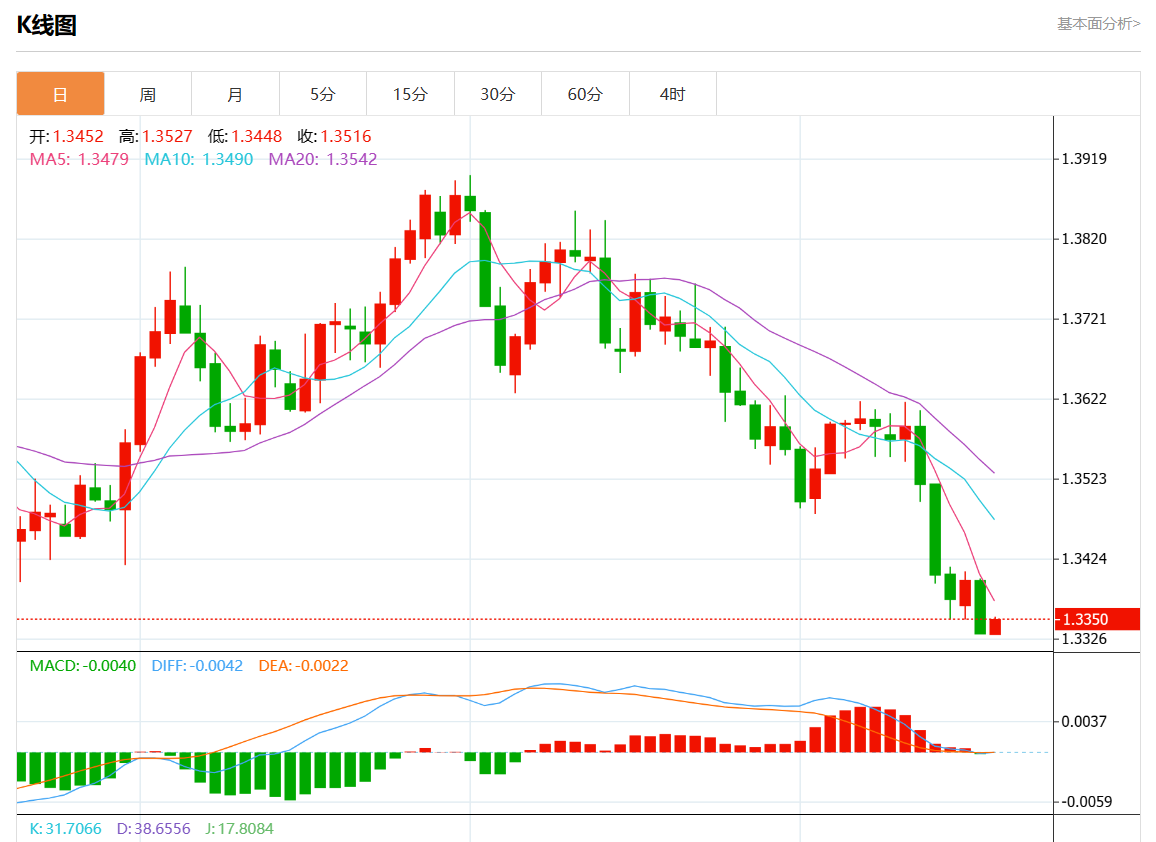Switch to the 周 weekly tab

coord(147,94)
